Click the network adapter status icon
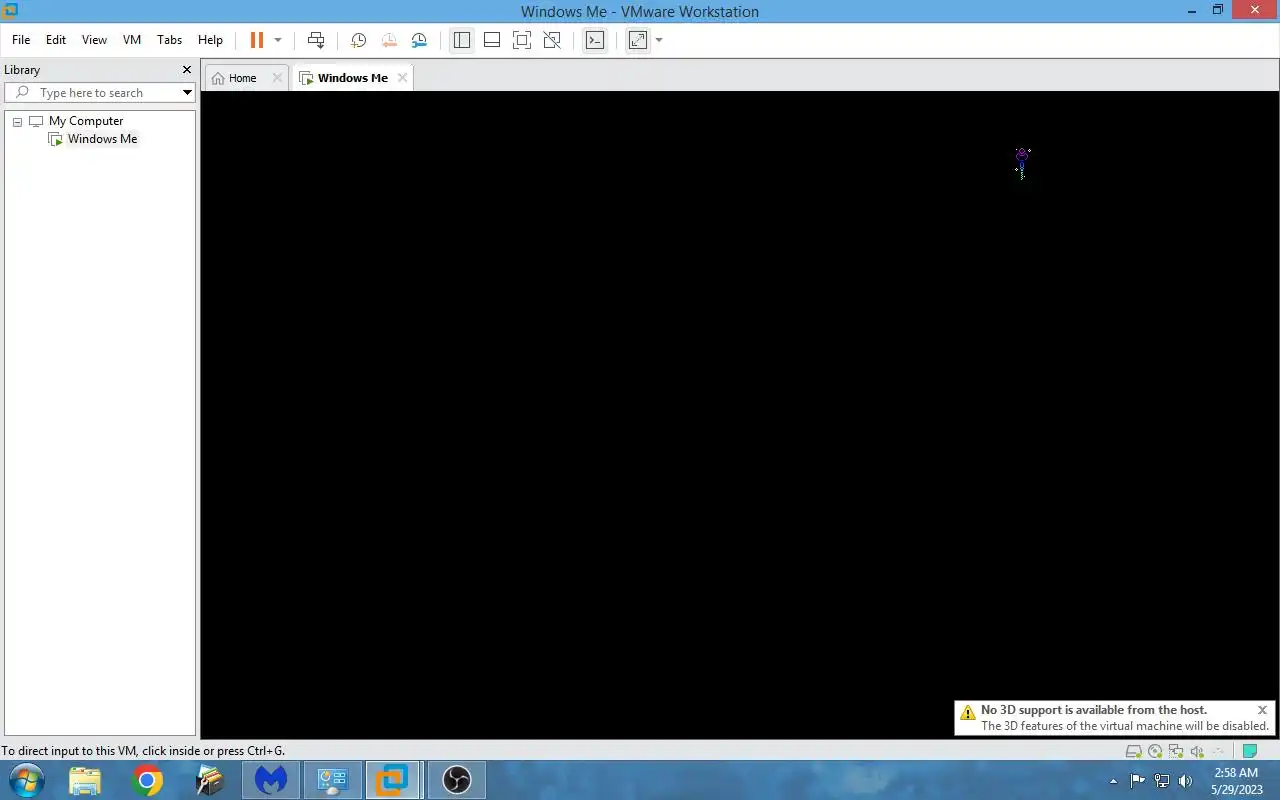This screenshot has width=1280, height=800. (x=1176, y=752)
